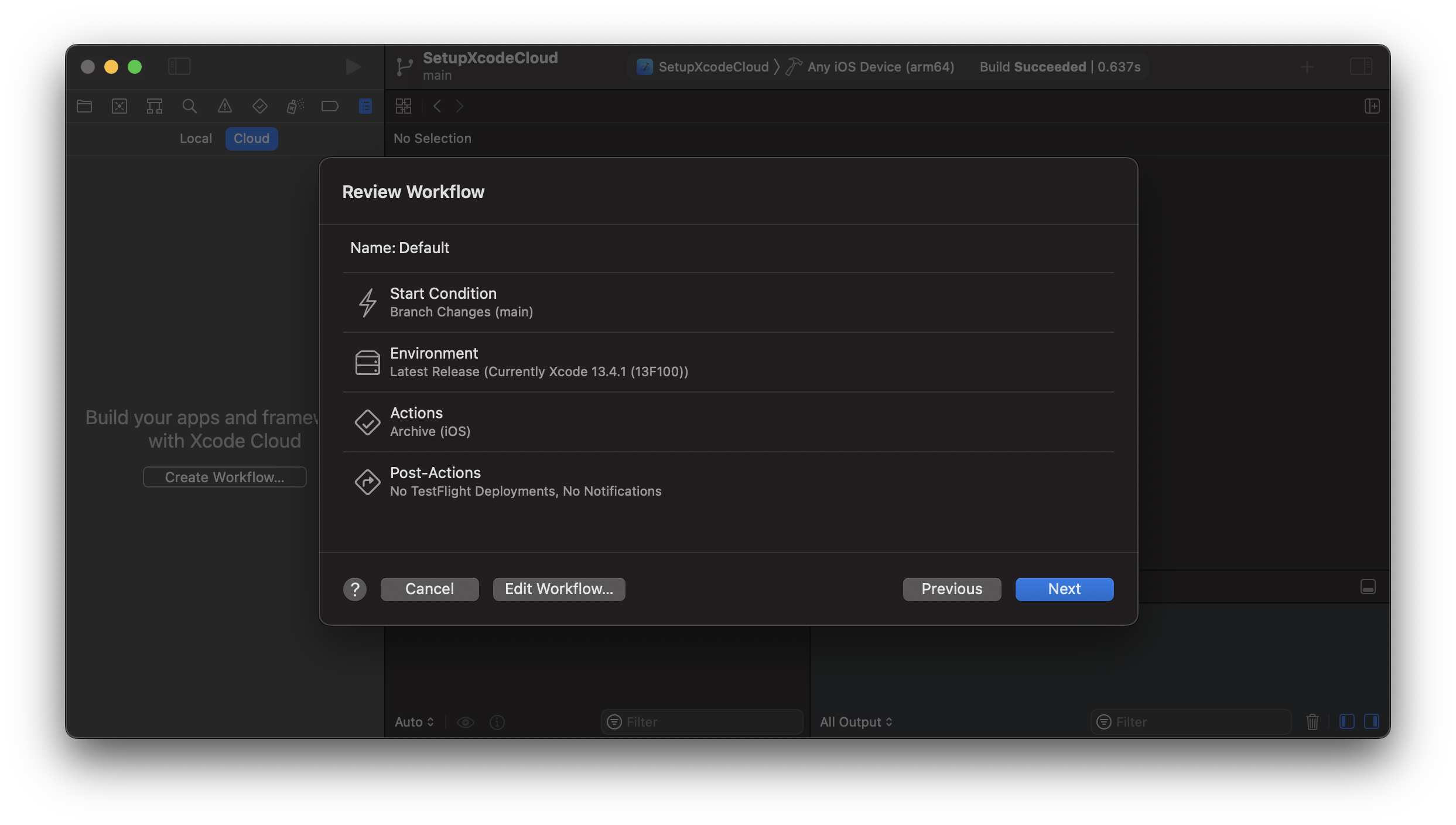Open the All Output dropdown
This screenshot has height=825, width=1456.
856,722
